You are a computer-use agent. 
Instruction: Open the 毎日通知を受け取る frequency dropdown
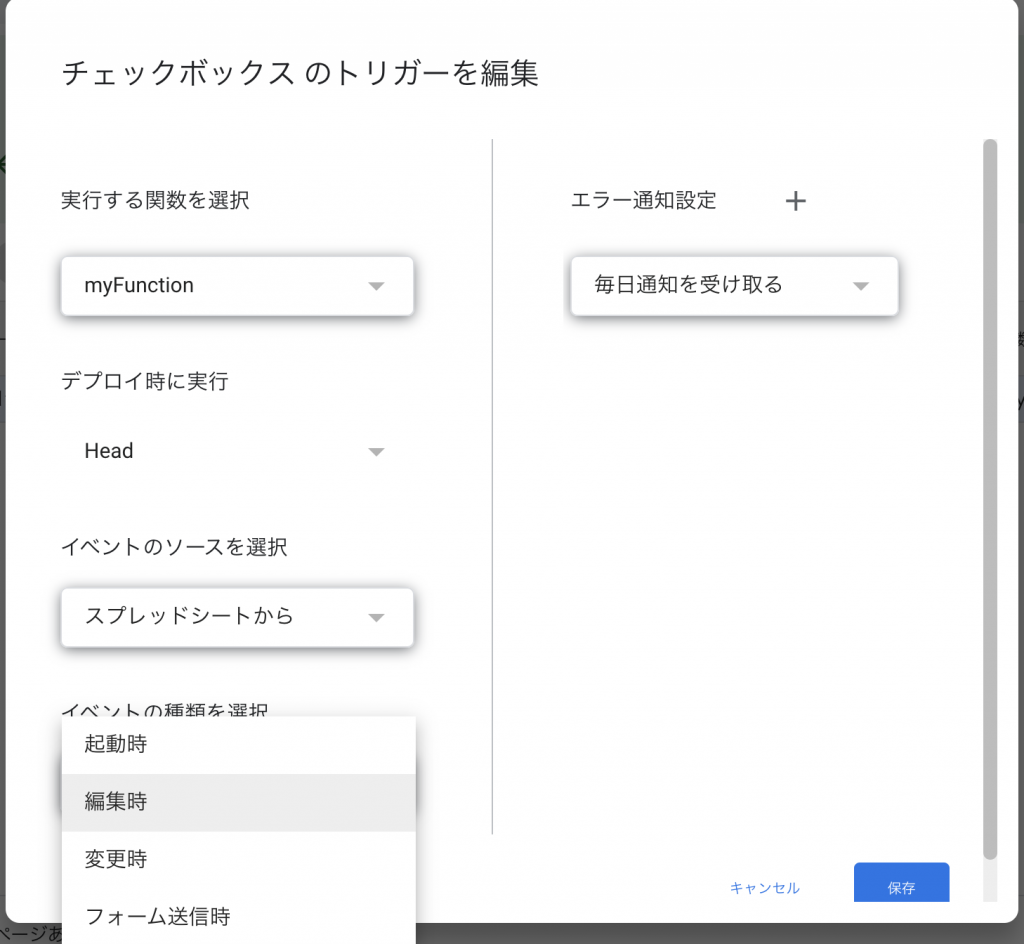[x=734, y=286]
